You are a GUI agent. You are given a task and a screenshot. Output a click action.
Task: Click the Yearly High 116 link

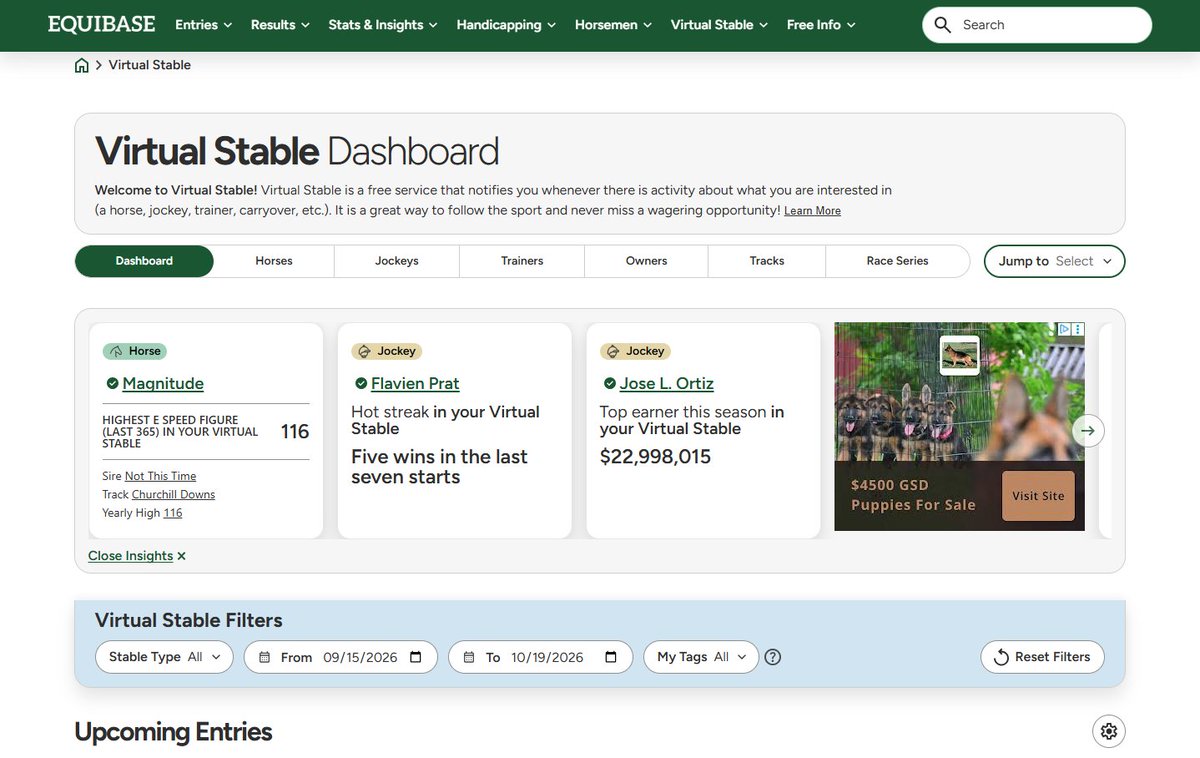click(x=173, y=513)
